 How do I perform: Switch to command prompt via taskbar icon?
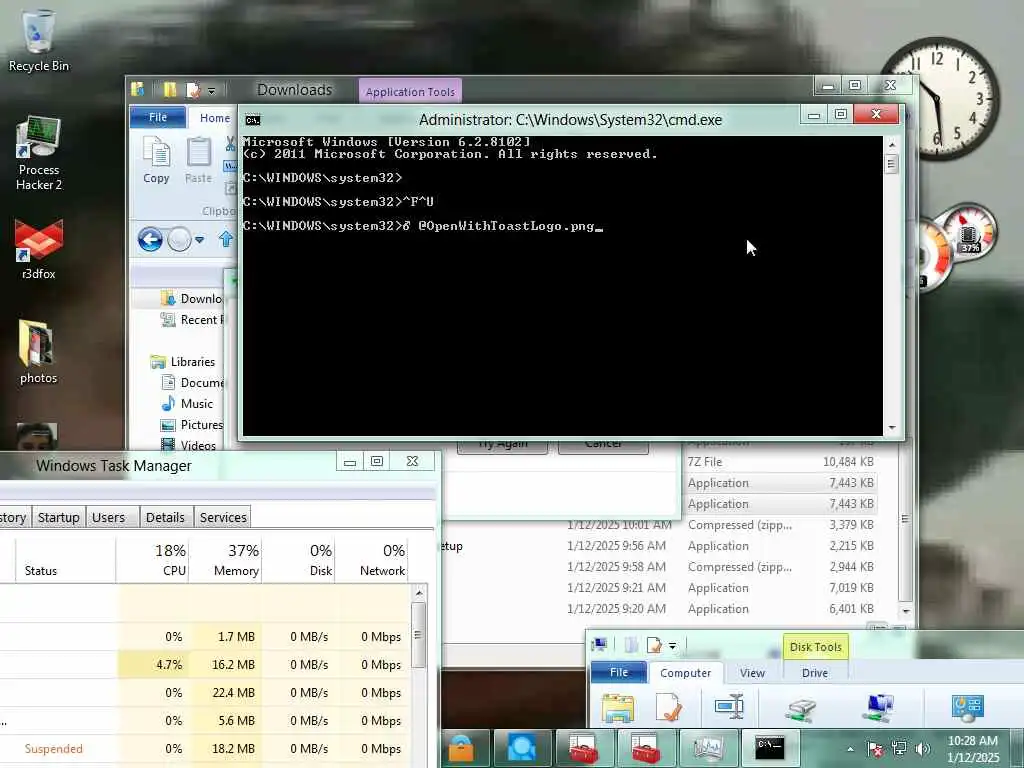coord(770,748)
